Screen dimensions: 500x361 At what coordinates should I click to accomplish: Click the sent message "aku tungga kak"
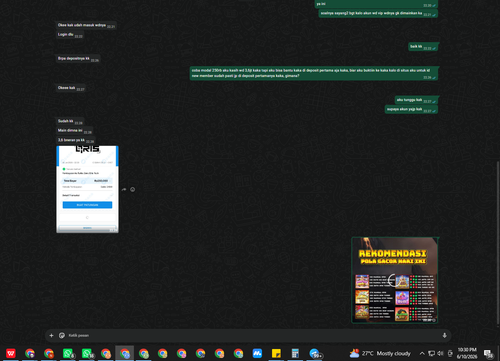tap(416, 100)
